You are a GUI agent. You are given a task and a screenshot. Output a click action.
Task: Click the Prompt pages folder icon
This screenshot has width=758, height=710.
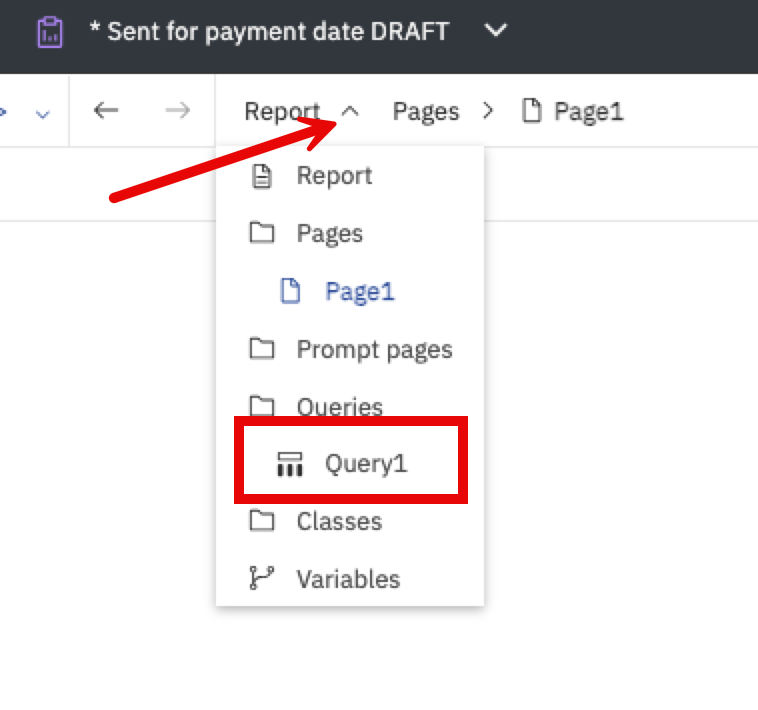[x=262, y=348]
